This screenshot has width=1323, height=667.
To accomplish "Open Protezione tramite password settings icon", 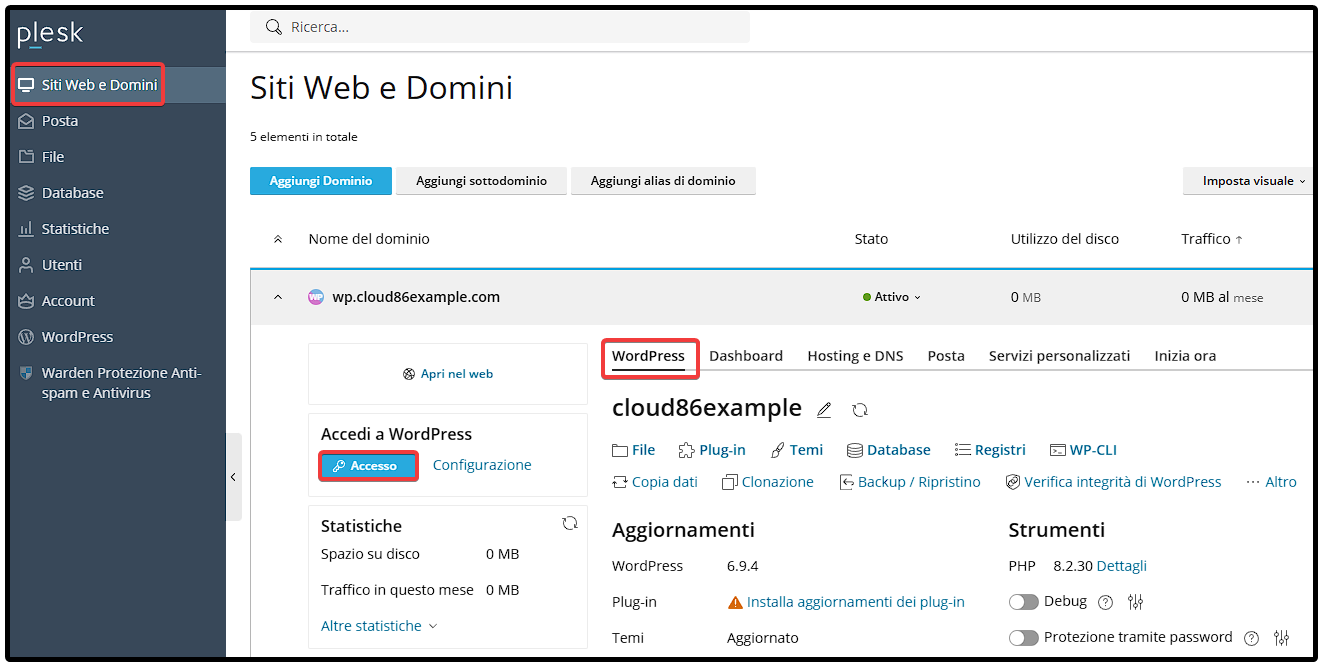I will coord(1282,638).
